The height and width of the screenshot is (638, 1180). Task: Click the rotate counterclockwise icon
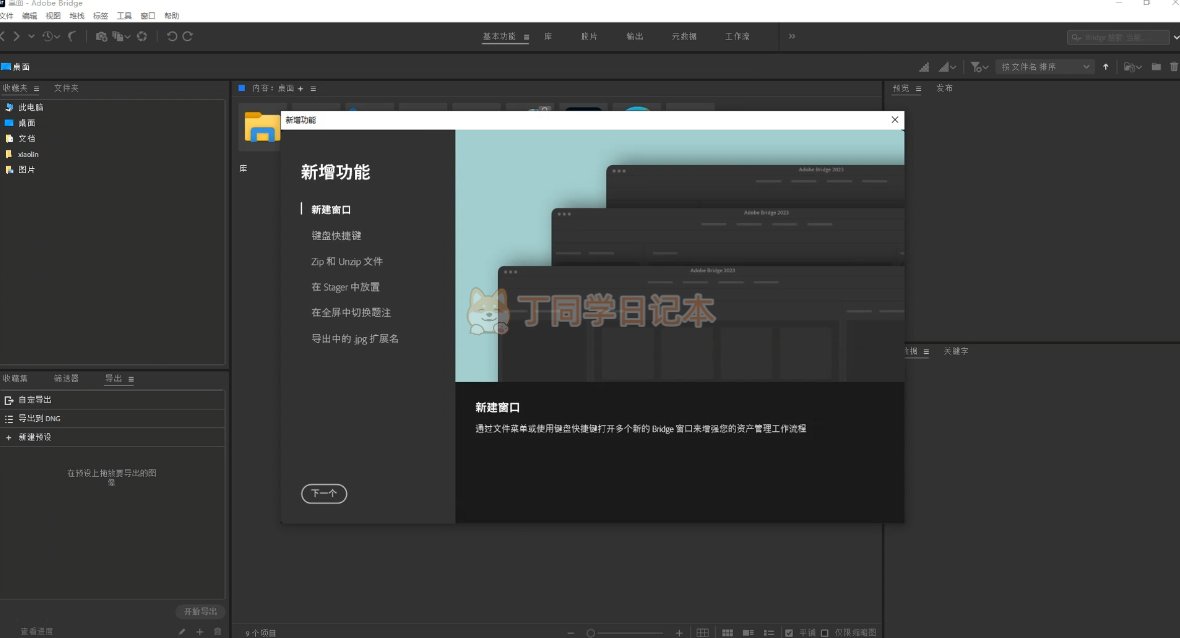click(x=172, y=36)
